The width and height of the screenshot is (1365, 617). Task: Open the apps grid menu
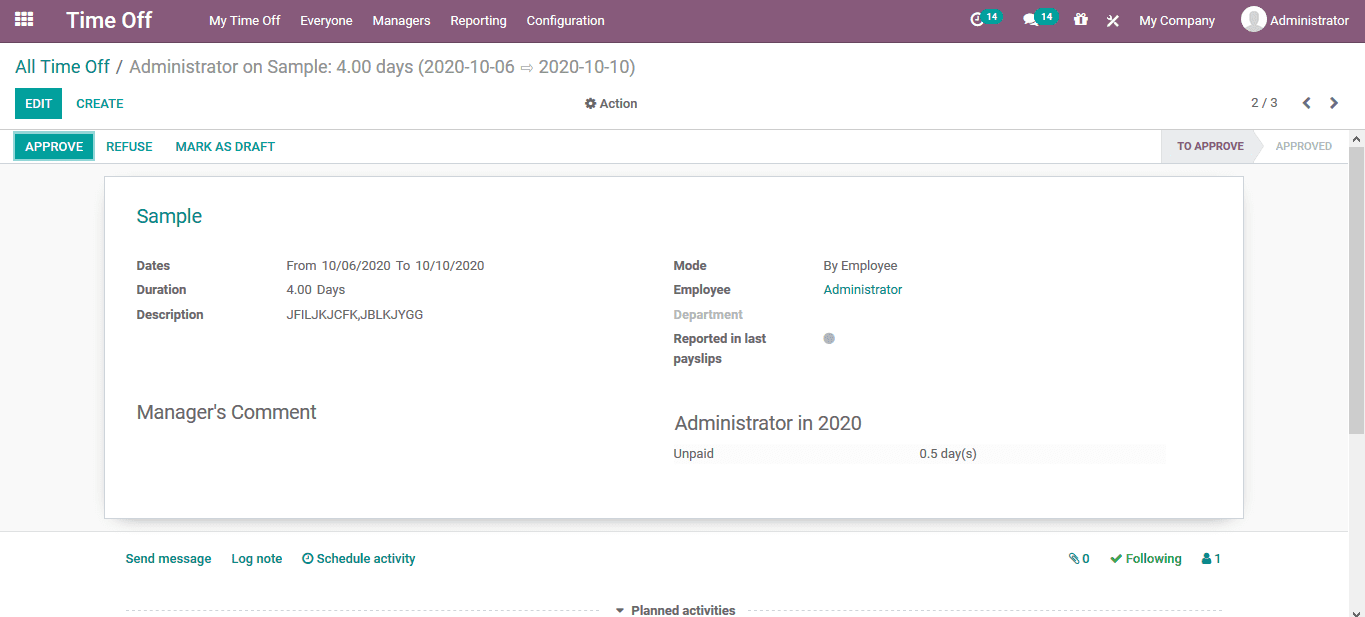tap(22, 20)
